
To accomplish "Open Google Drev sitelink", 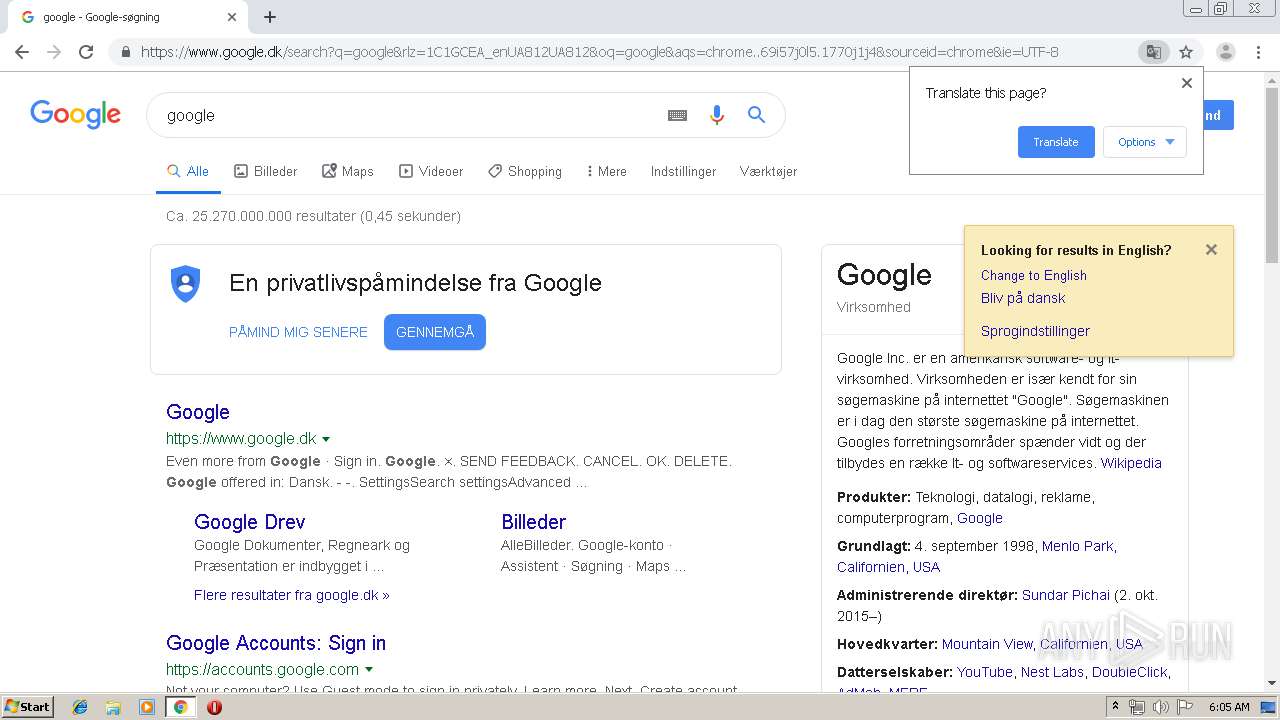I will click(250, 522).
